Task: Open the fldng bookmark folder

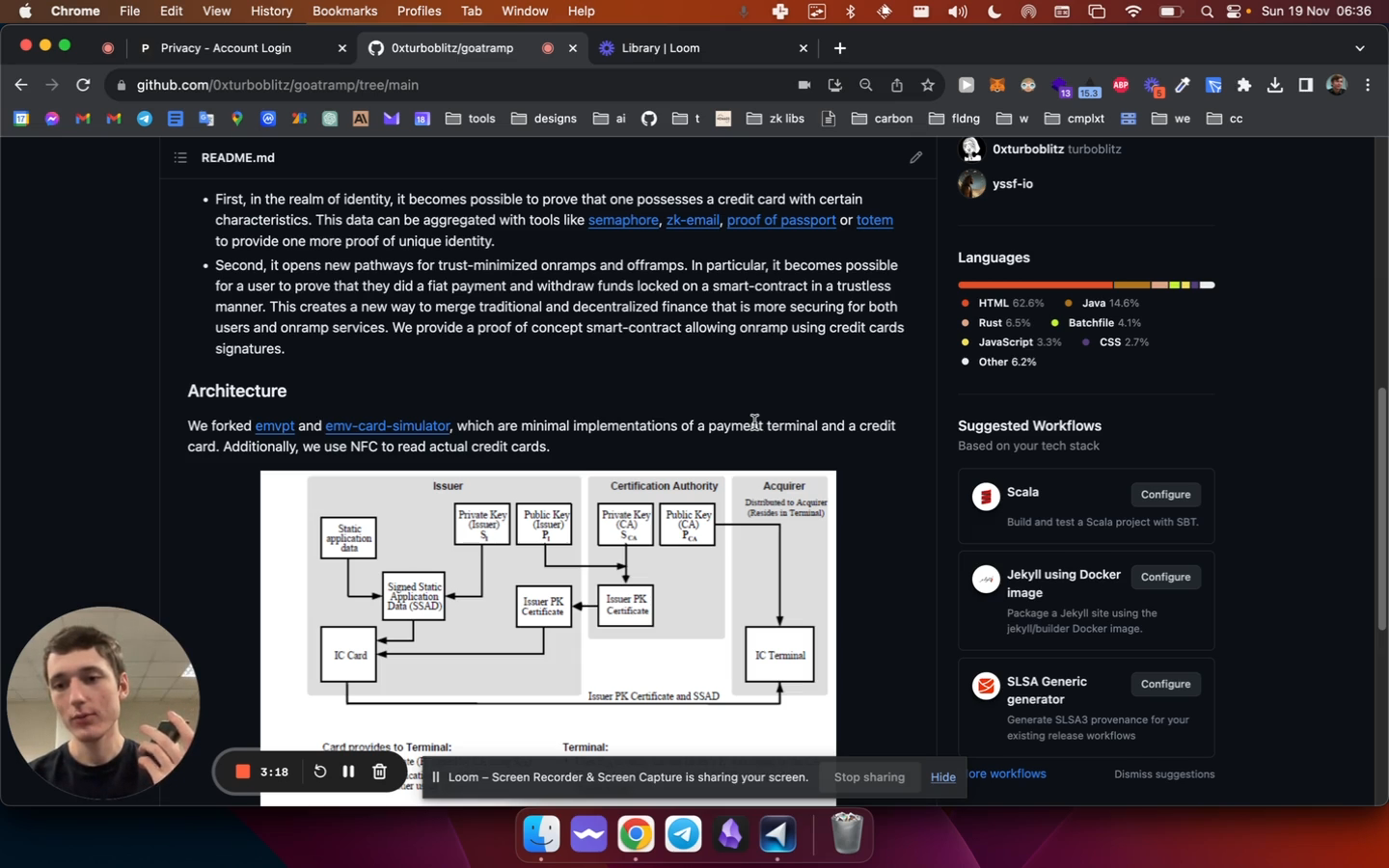Action: tap(955, 119)
